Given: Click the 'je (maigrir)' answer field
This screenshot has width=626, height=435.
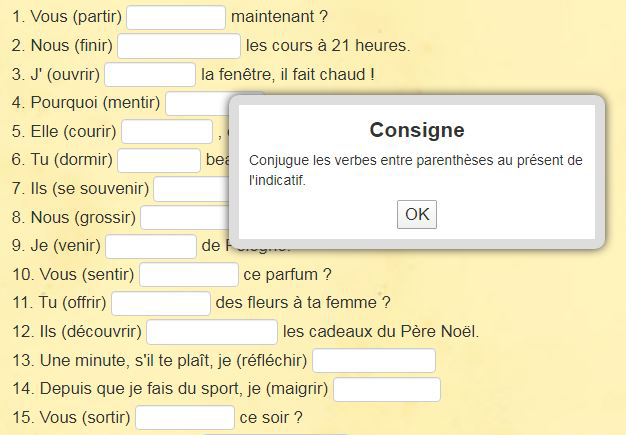Looking at the screenshot, I should click(x=387, y=389).
